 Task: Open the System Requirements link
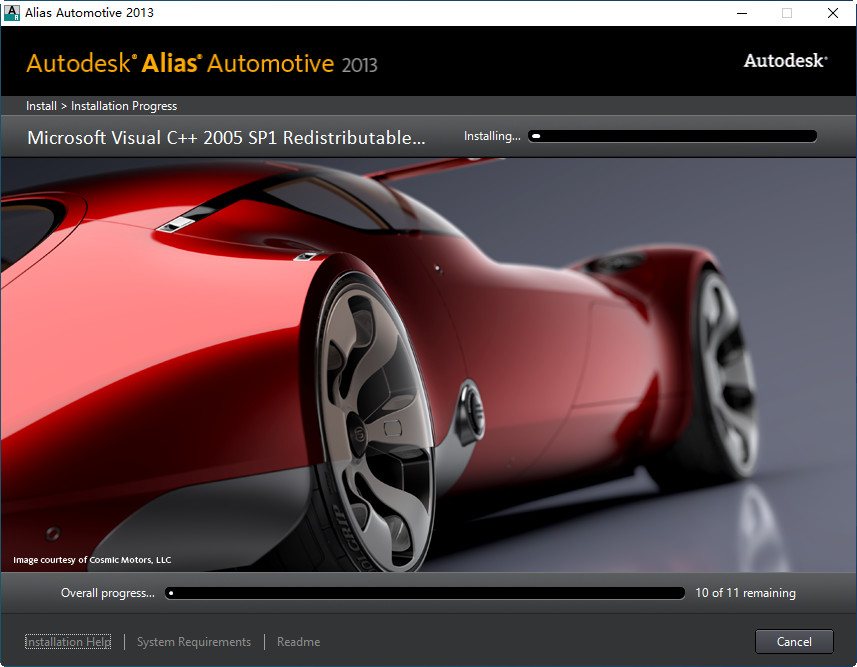[194, 642]
